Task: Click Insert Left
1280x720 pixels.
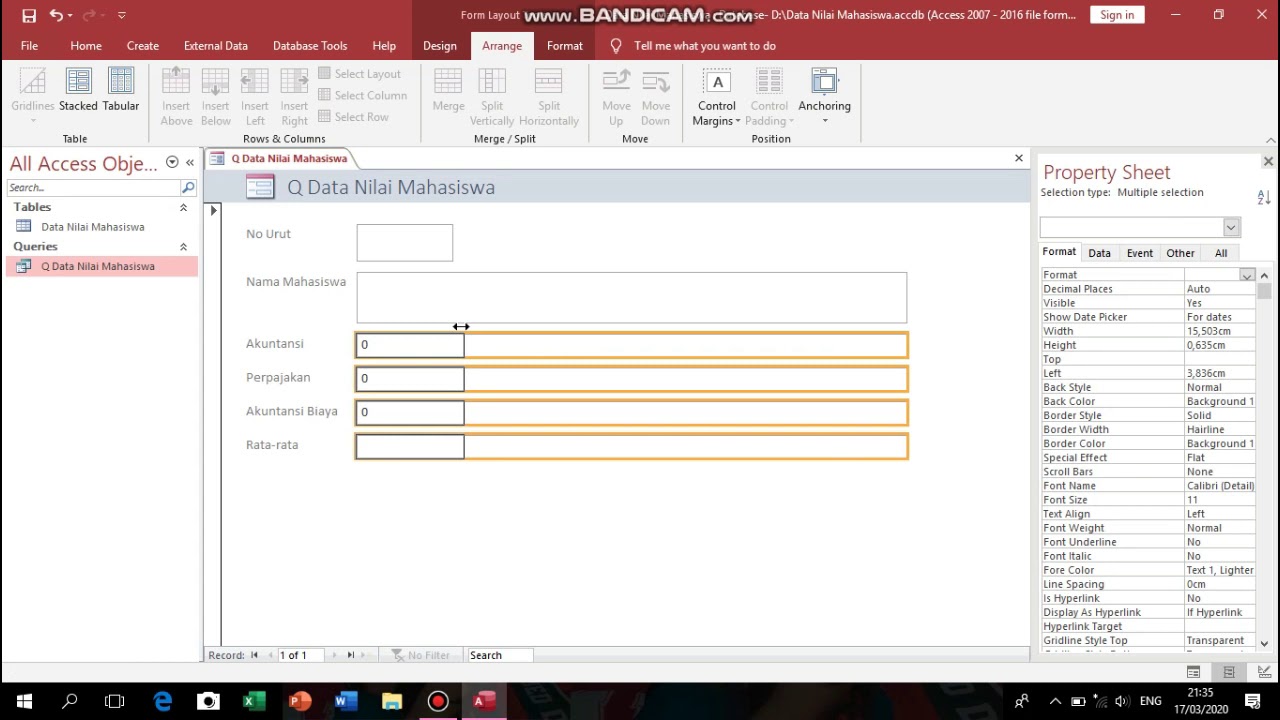Action: (254, 97)
